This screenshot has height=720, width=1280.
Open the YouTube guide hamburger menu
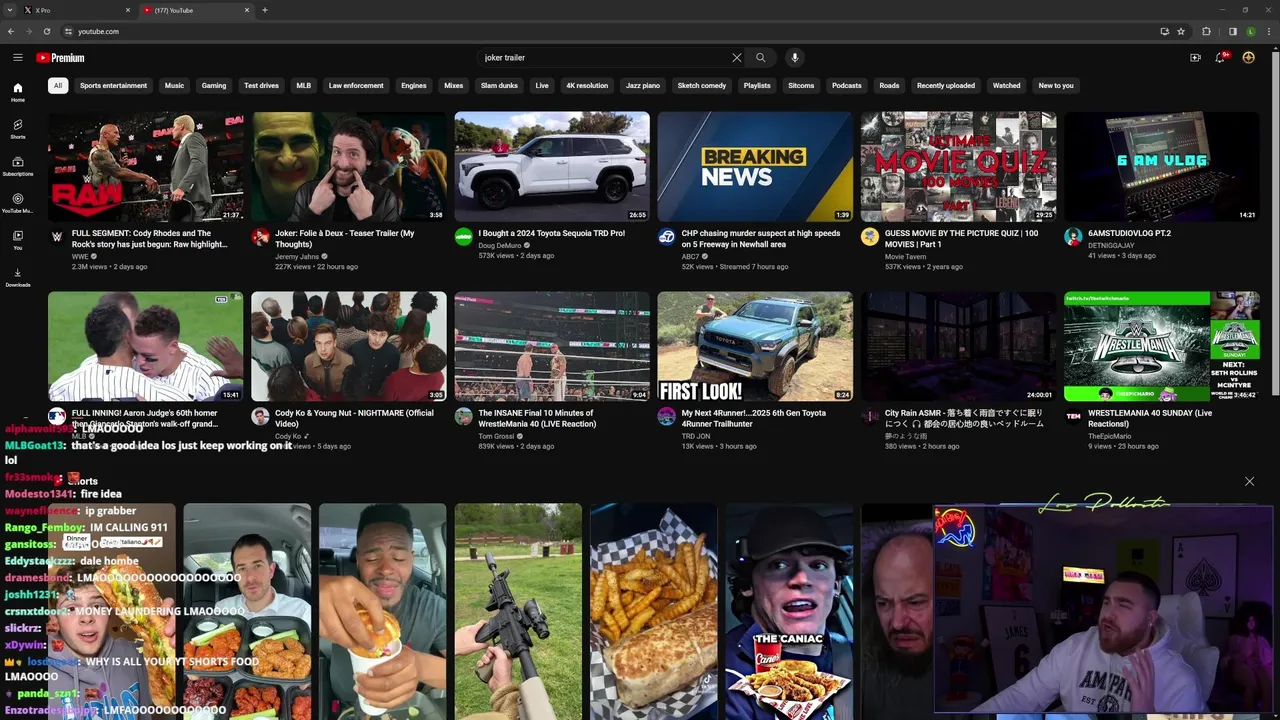coord(17,58)
